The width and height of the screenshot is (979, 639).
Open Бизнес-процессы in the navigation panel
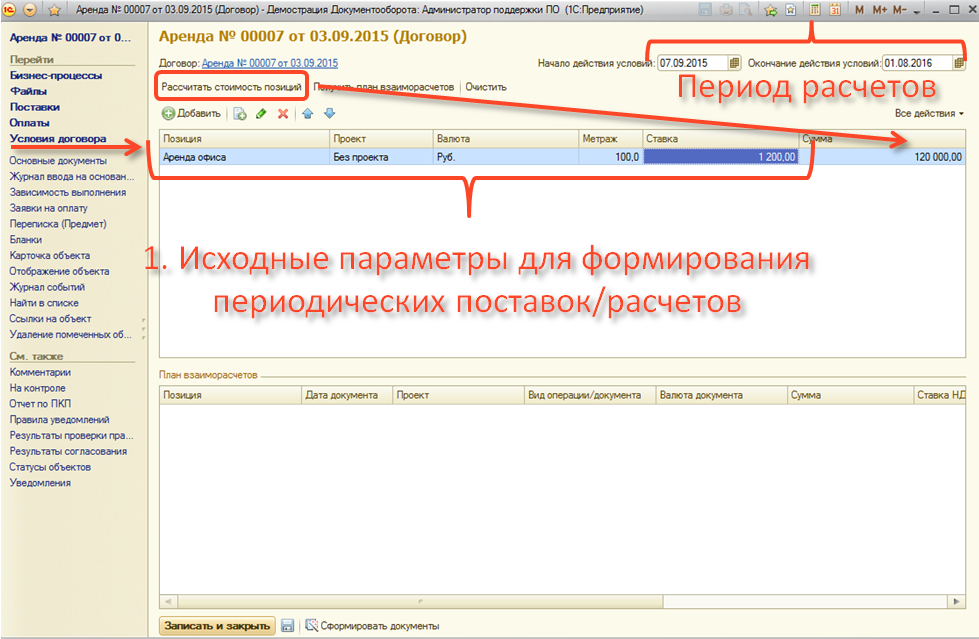coord(56,75)
